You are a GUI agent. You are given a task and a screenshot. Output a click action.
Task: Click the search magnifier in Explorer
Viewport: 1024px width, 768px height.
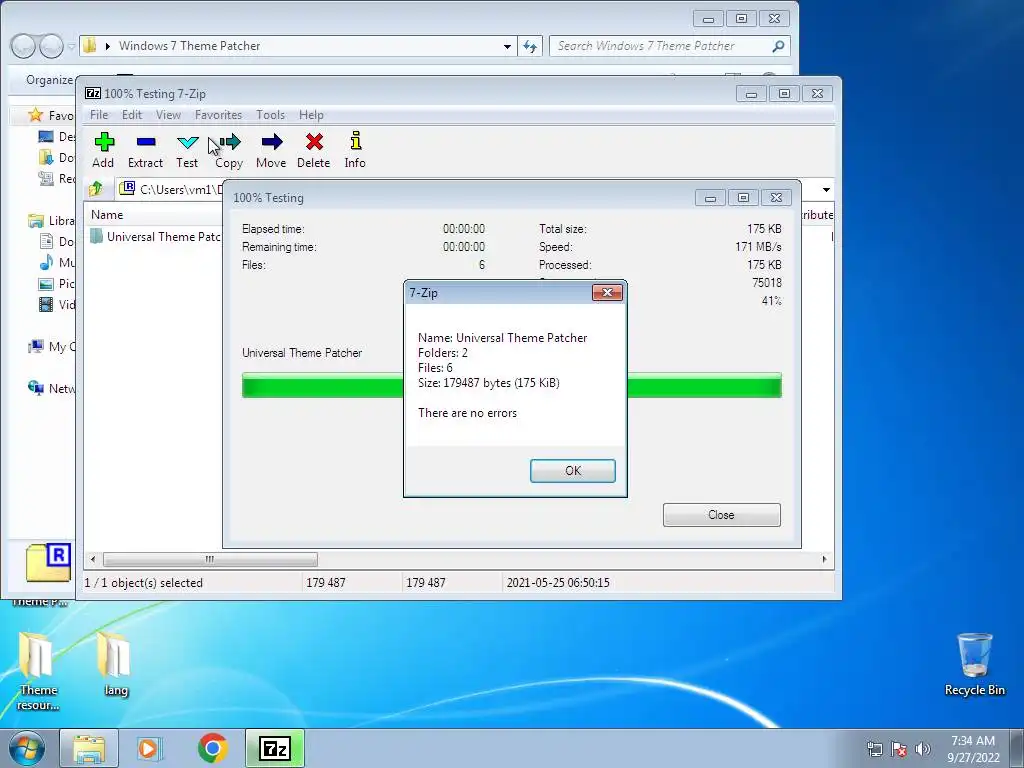[778, 46]
